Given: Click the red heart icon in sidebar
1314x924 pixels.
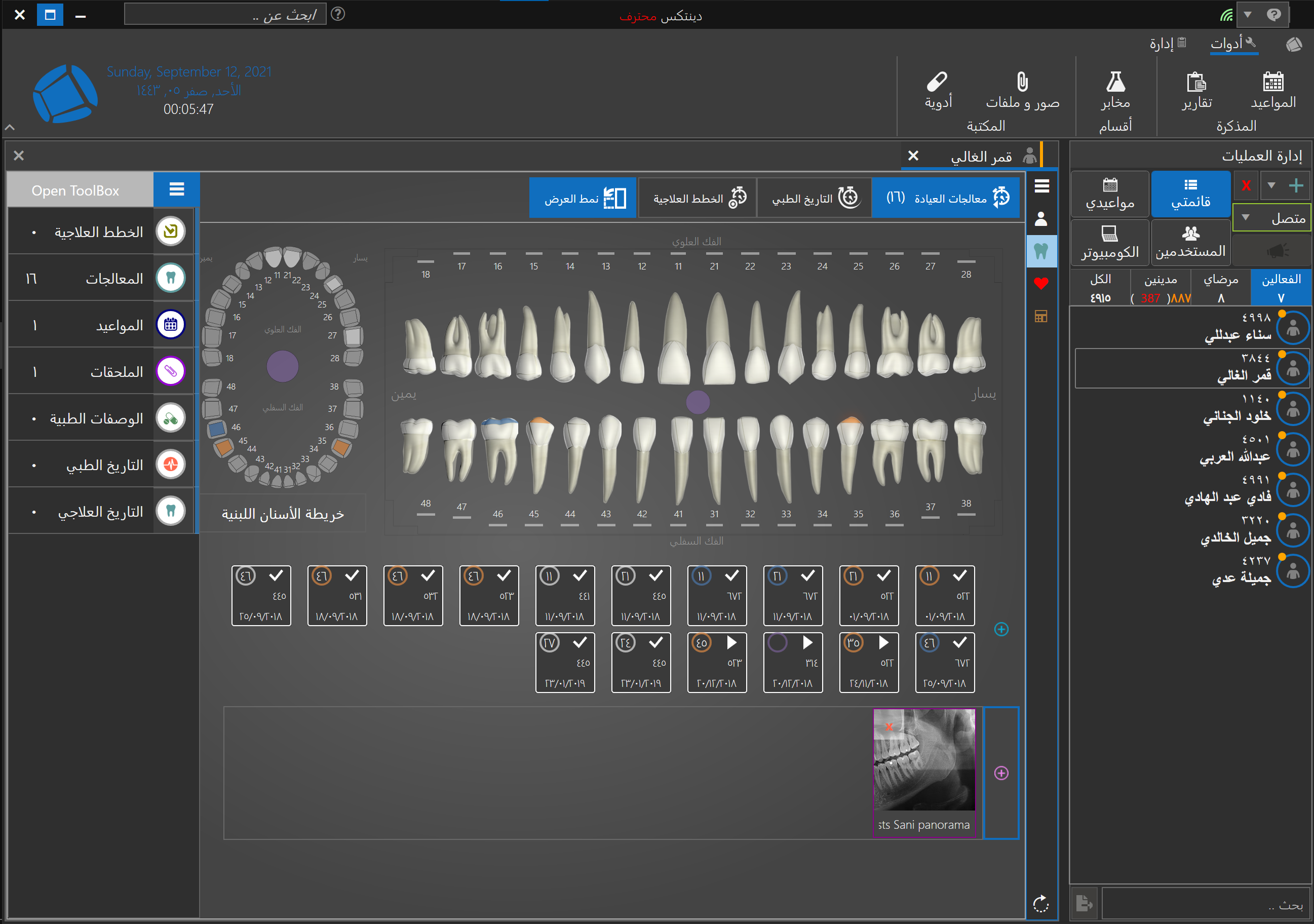Looking at the screenshot, I should point(1041,283).
